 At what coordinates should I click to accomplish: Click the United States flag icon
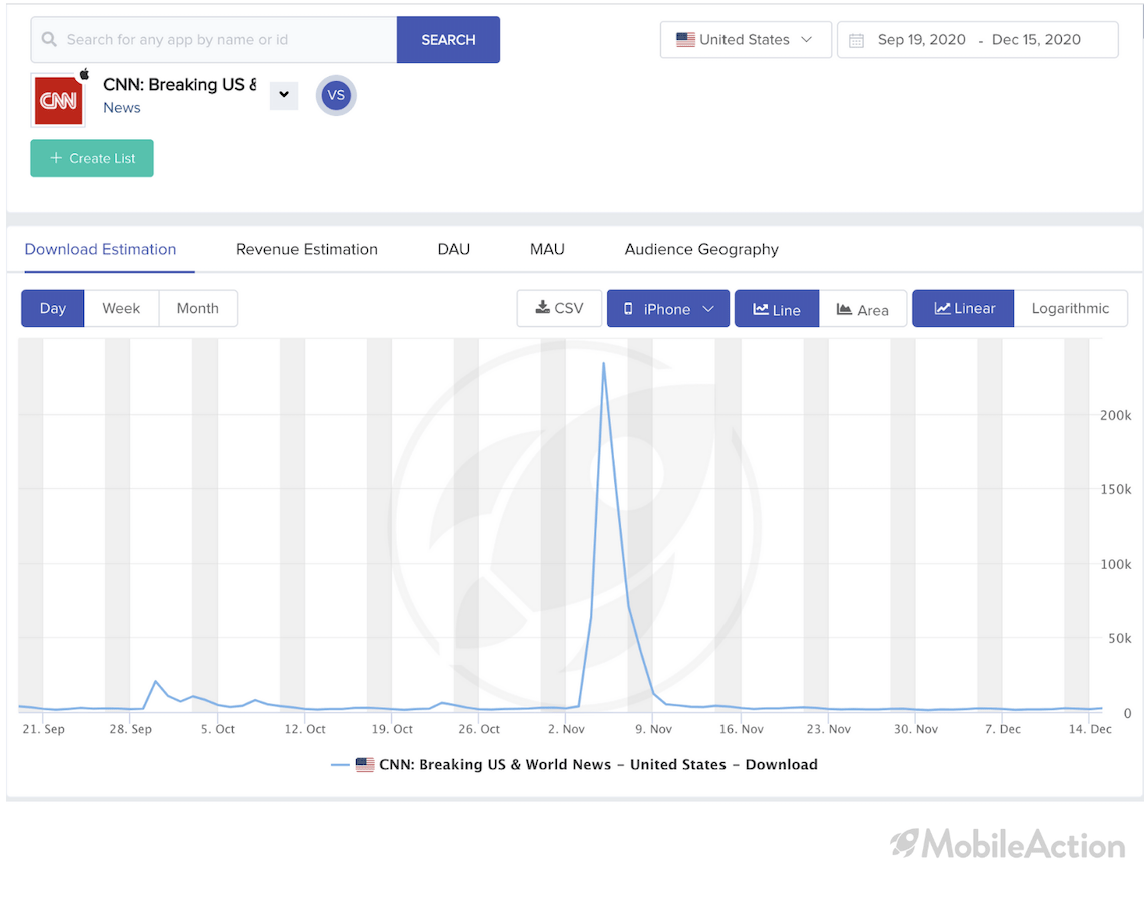pos(685,40)
